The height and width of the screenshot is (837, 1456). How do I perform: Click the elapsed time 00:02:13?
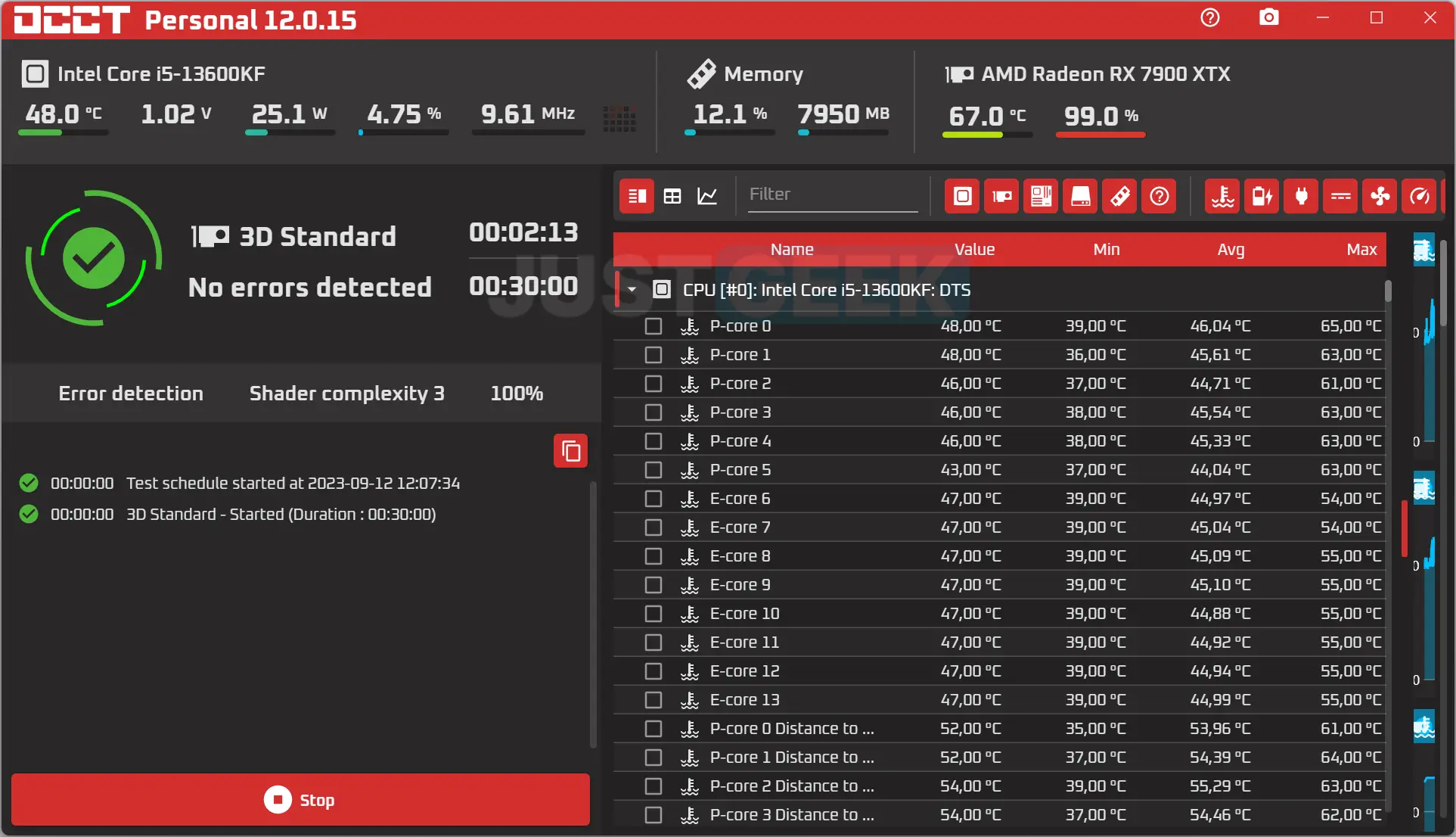(523, 232)
